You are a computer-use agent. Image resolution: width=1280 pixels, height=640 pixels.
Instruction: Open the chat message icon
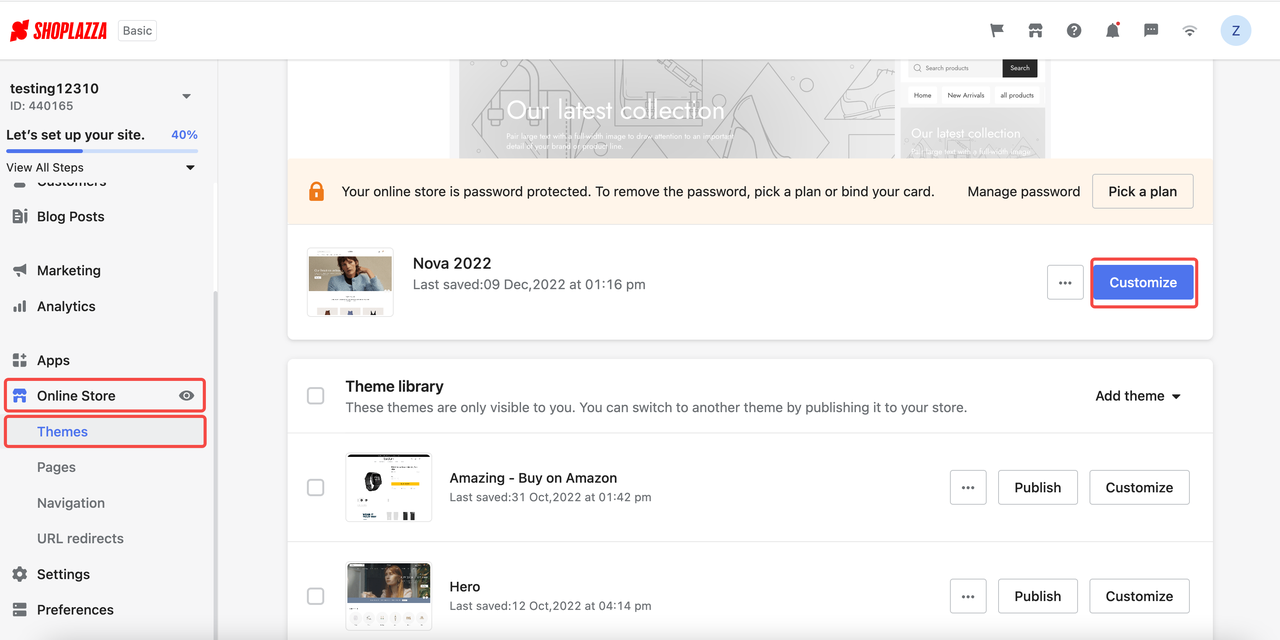click(x=1151, y=31)
